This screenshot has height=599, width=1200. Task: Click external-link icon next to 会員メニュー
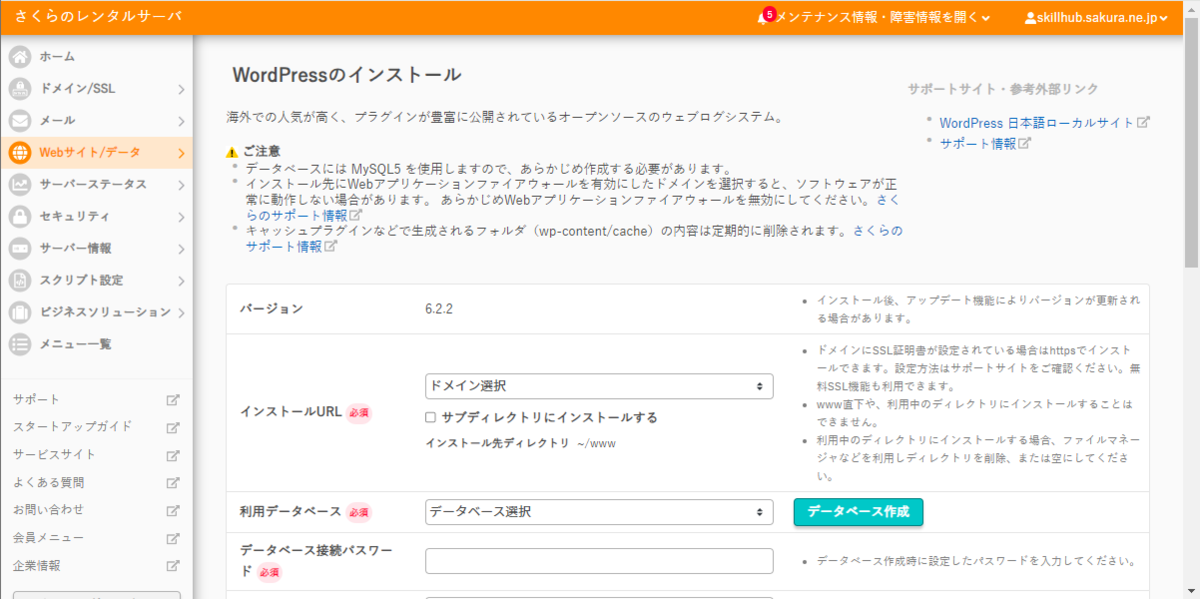point(173,538)
